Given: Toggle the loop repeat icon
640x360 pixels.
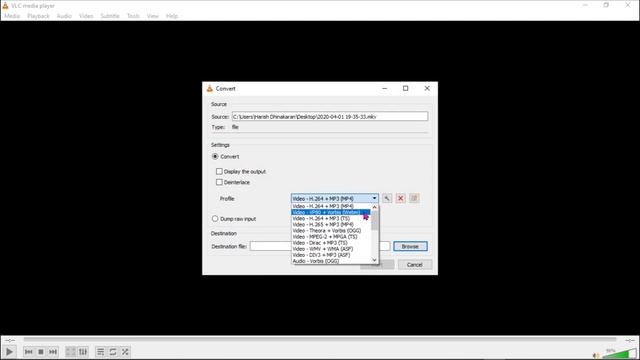Looking at the screenshot, I should click(113, 352).
